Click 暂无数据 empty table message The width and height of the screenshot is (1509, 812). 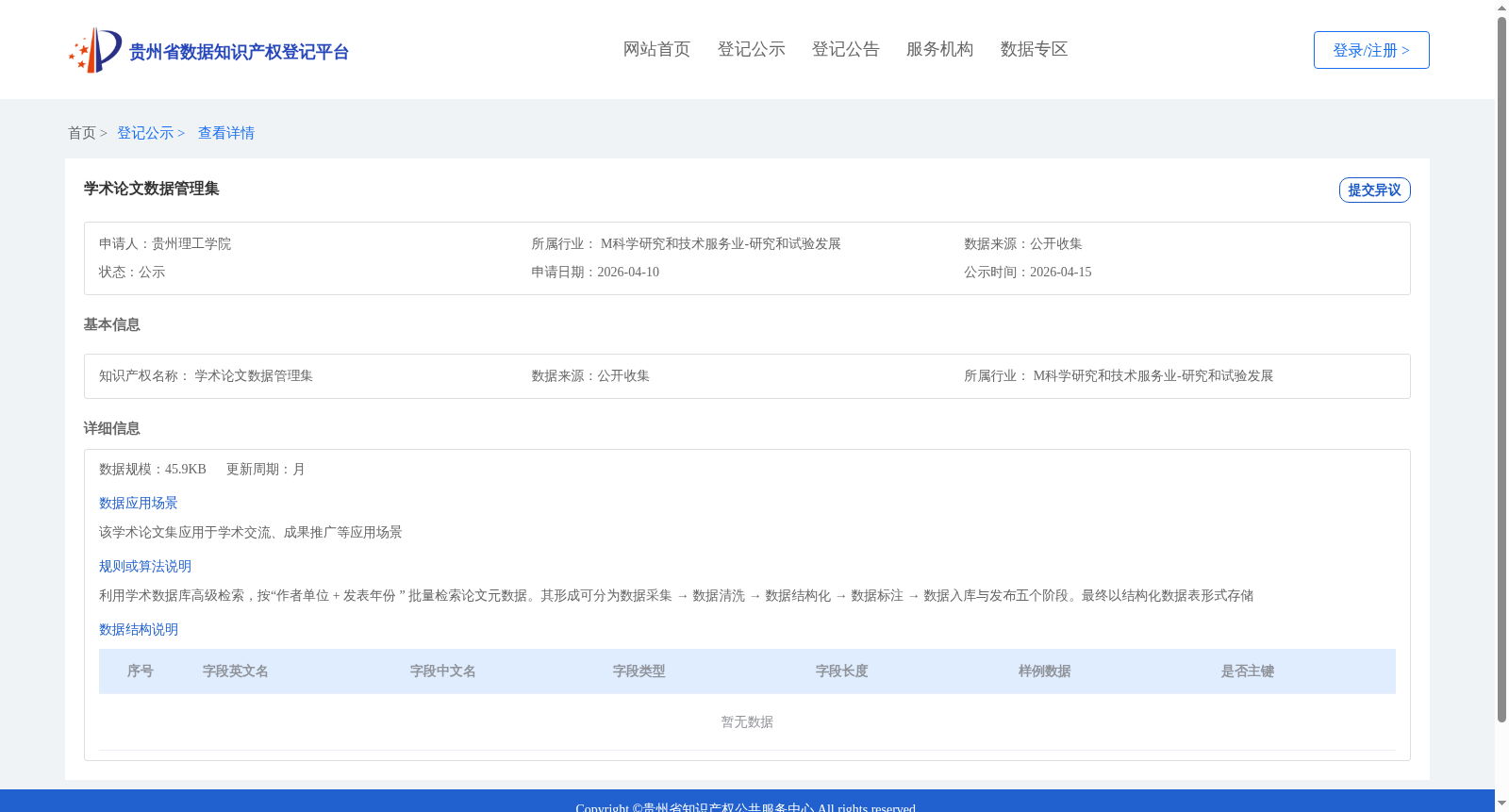pyautogui.click(x=747, y=721)
